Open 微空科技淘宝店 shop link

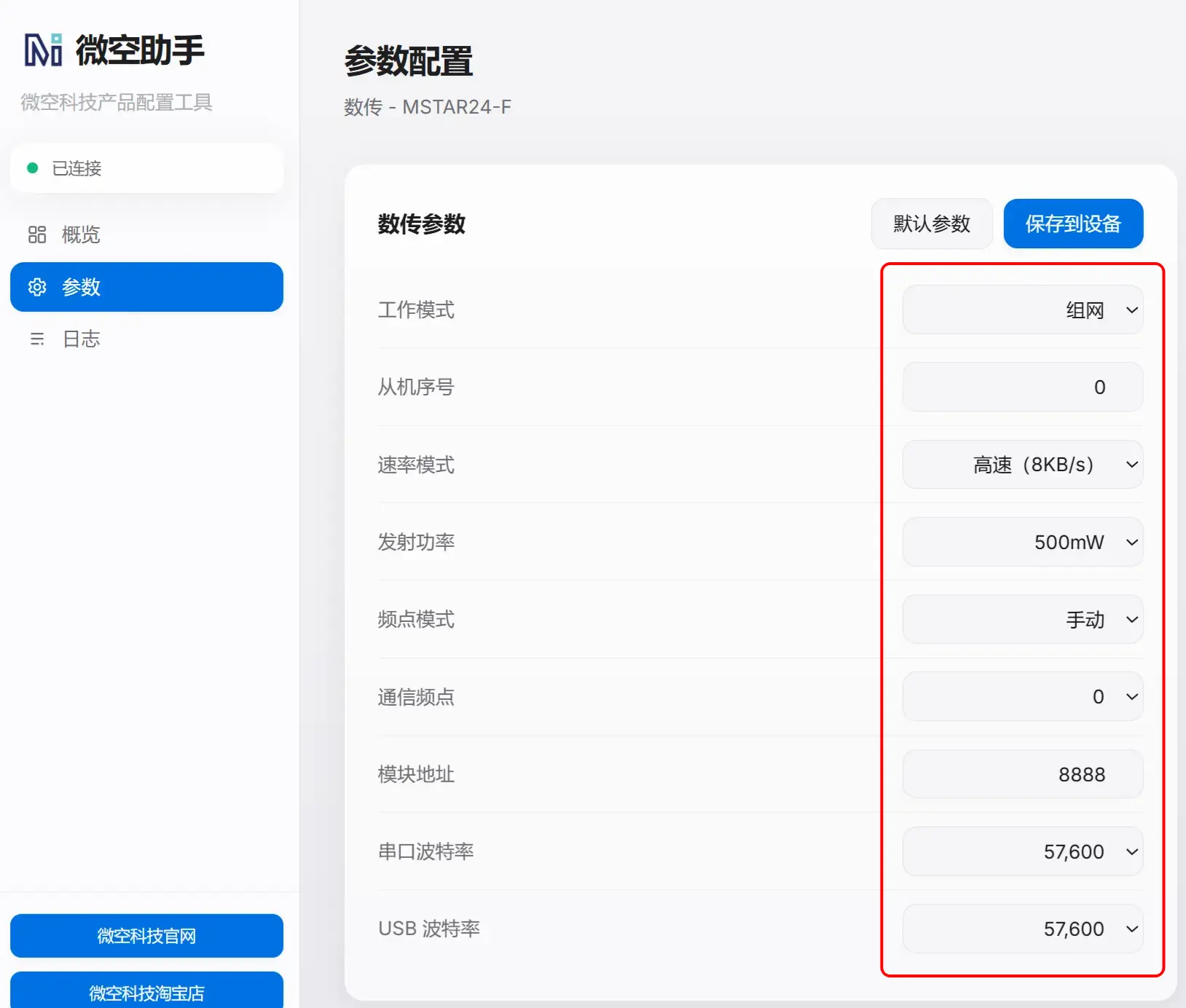point(146,991)
